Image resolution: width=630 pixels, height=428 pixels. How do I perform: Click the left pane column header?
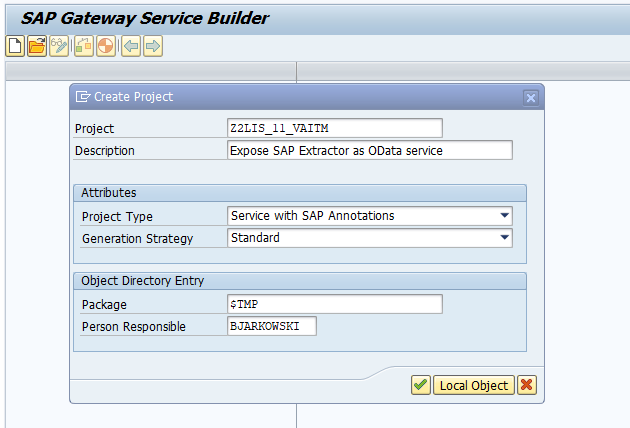[150, 71]
